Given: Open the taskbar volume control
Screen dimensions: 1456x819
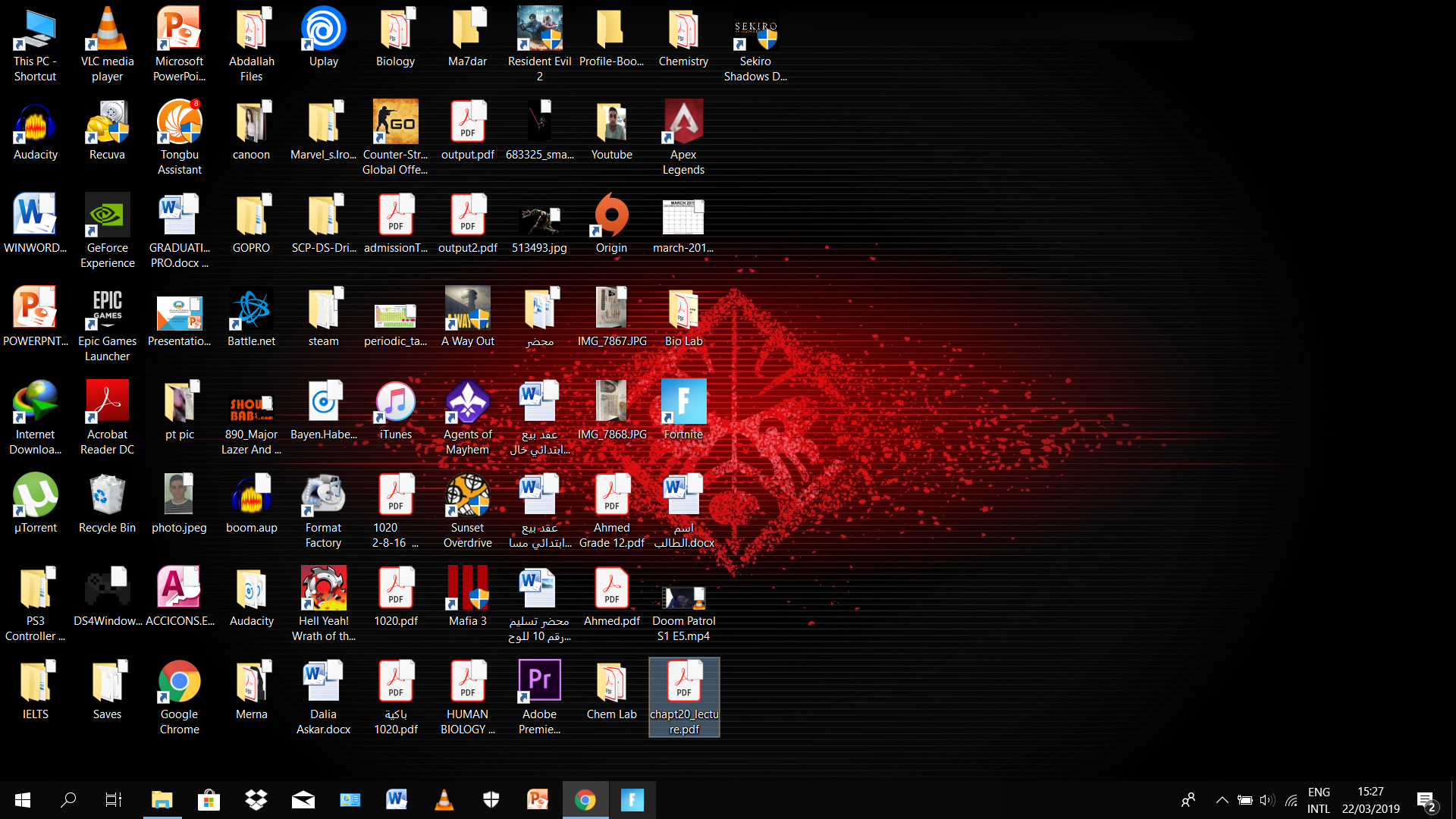Looking at the screenshot, I should click(1266, 800).
